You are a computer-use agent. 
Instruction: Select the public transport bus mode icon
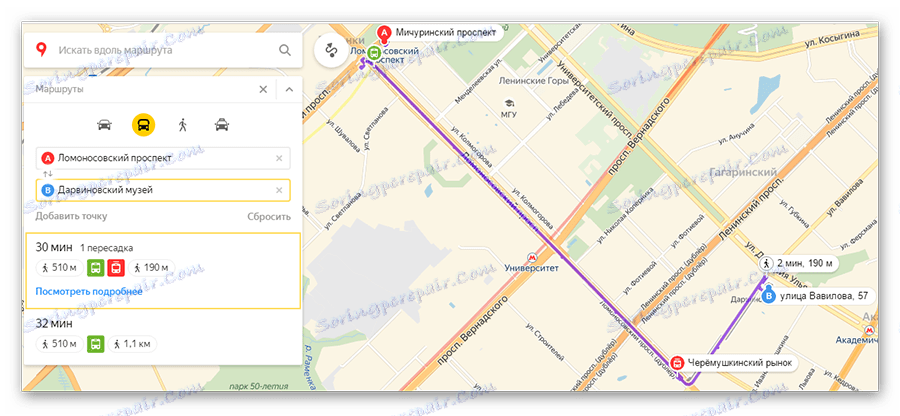[x=143, y=125]
